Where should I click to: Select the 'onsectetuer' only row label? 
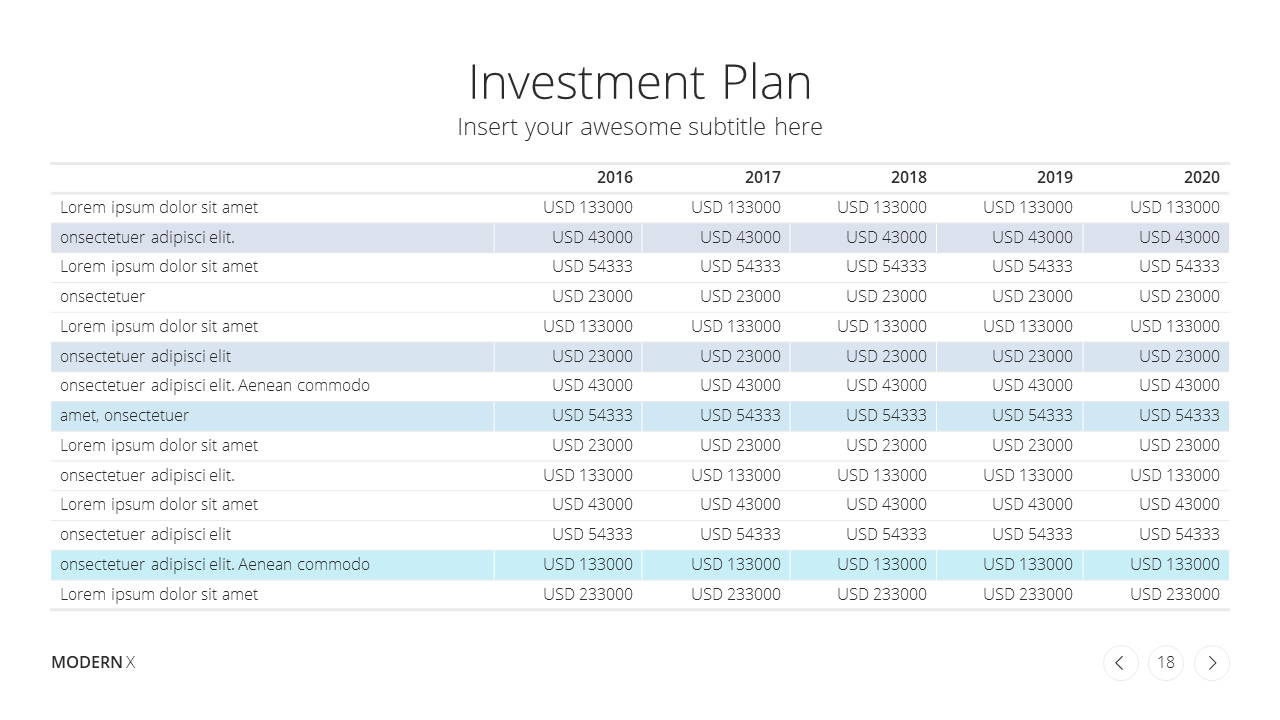[102, 296]
